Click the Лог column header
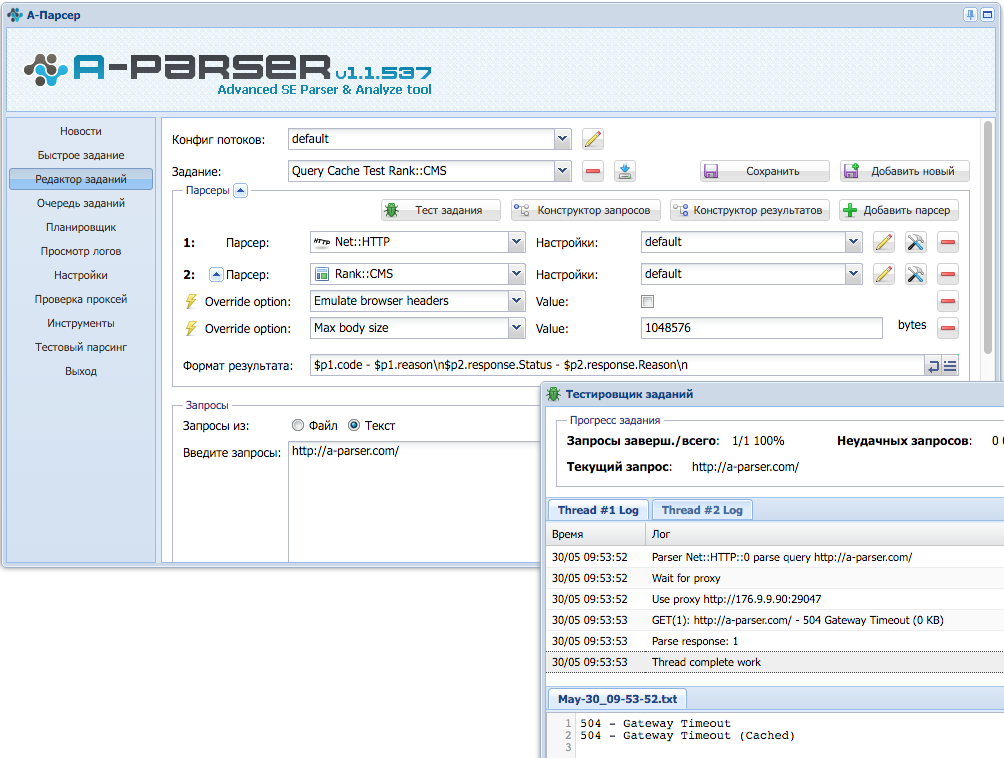The height and width of the screenshot is (758, 1004). tap(825, 534)
